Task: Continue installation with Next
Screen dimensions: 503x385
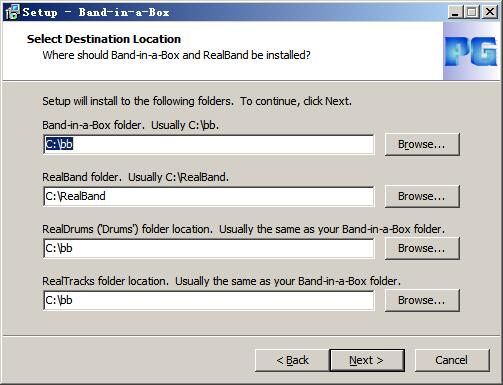Action: pyautogui.click(x=367, y=360)
